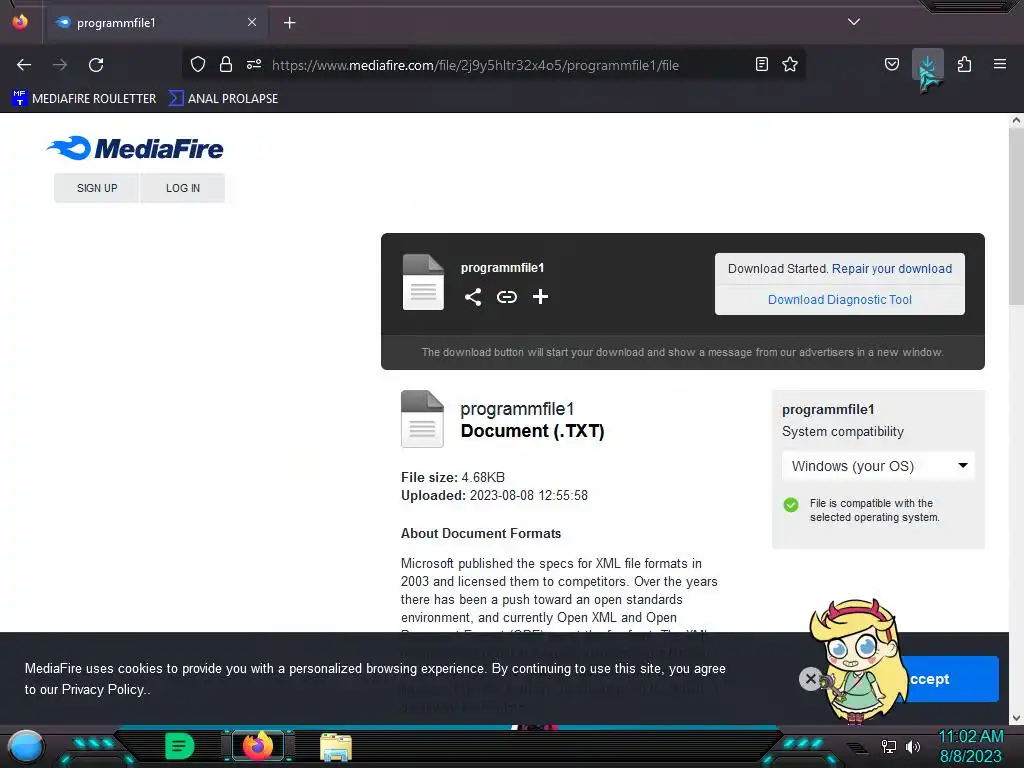
Task: Click the dark document thumbnail in download box
Action: tap(423, 282)
